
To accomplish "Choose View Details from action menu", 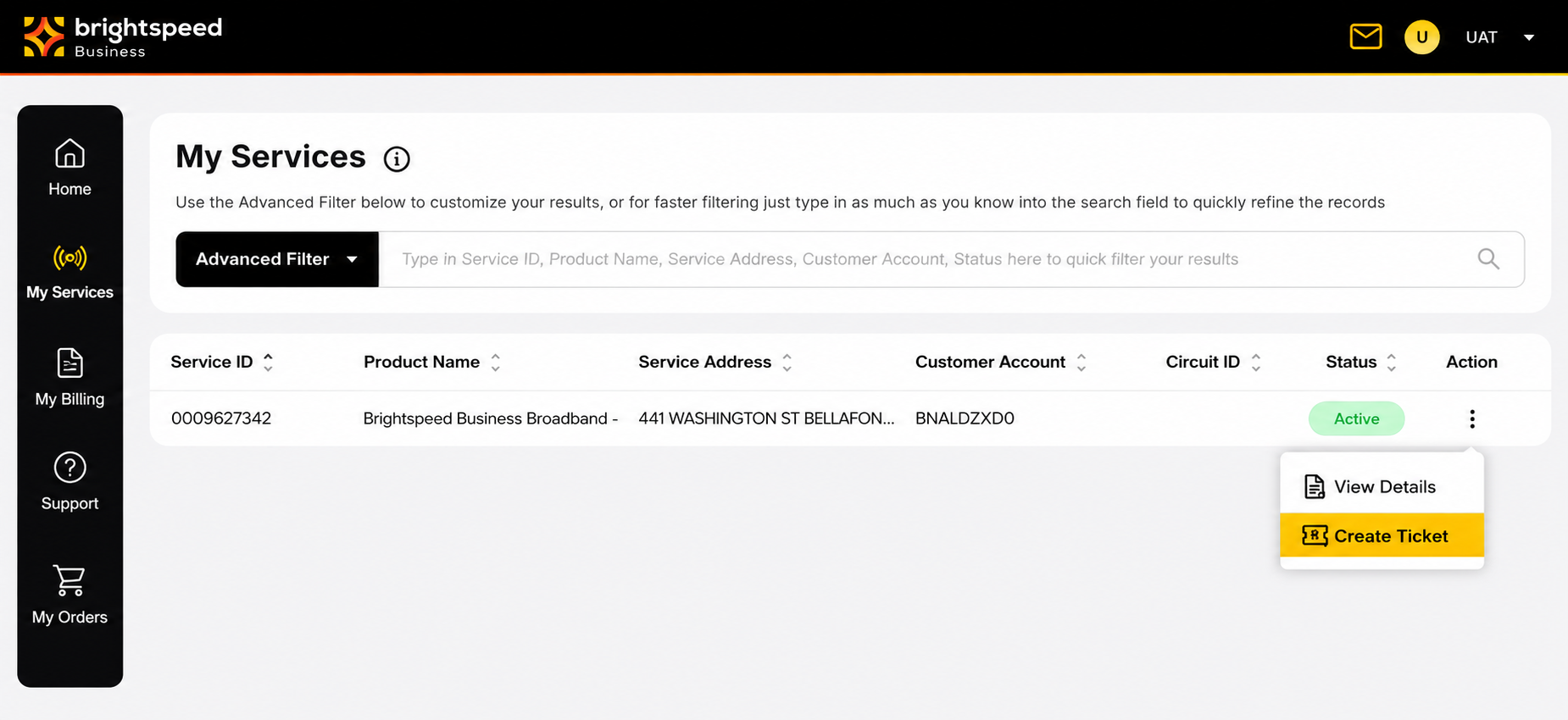I will [x=1382, y=487].
